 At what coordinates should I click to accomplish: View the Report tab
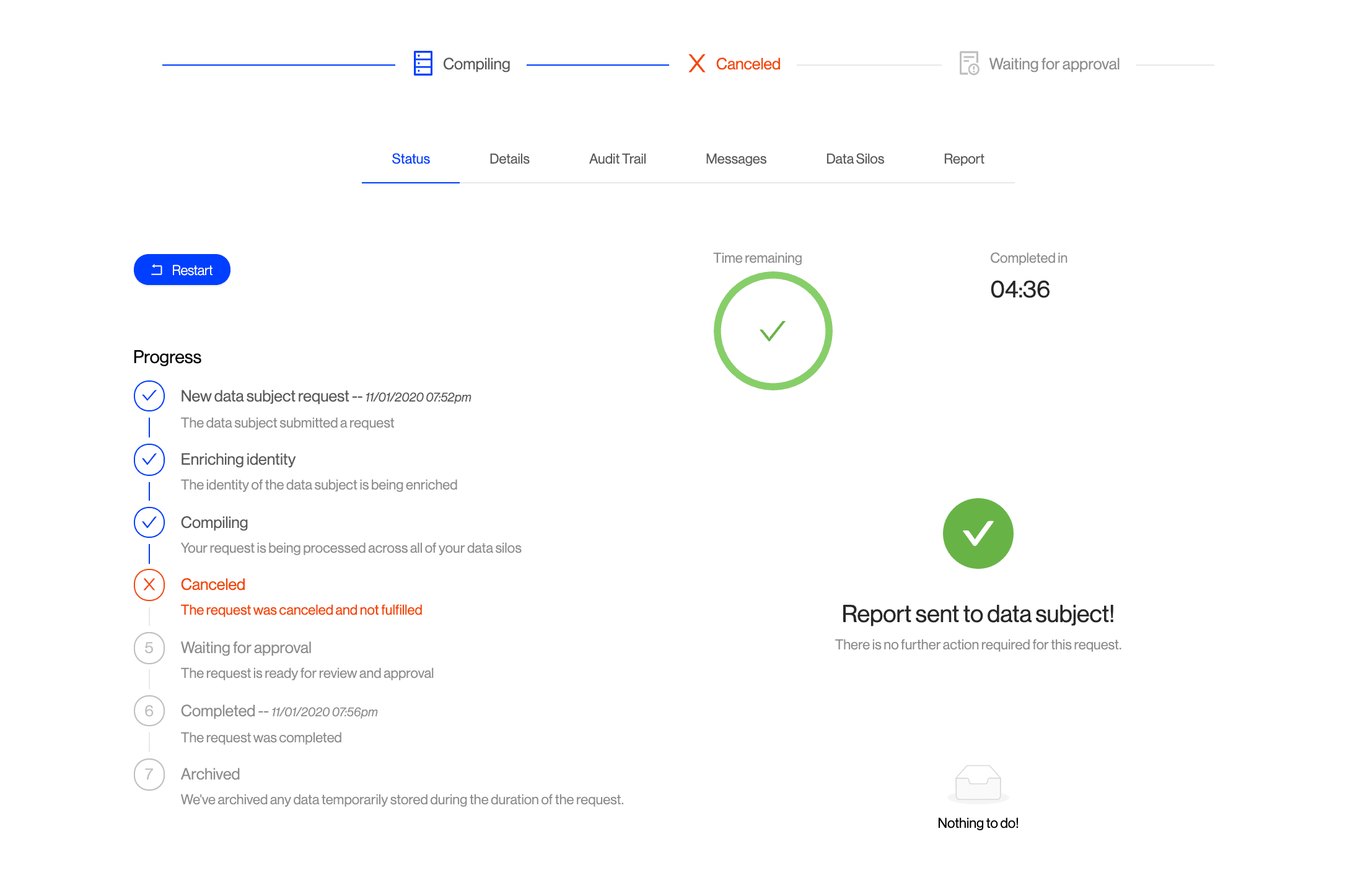(963, 159)
